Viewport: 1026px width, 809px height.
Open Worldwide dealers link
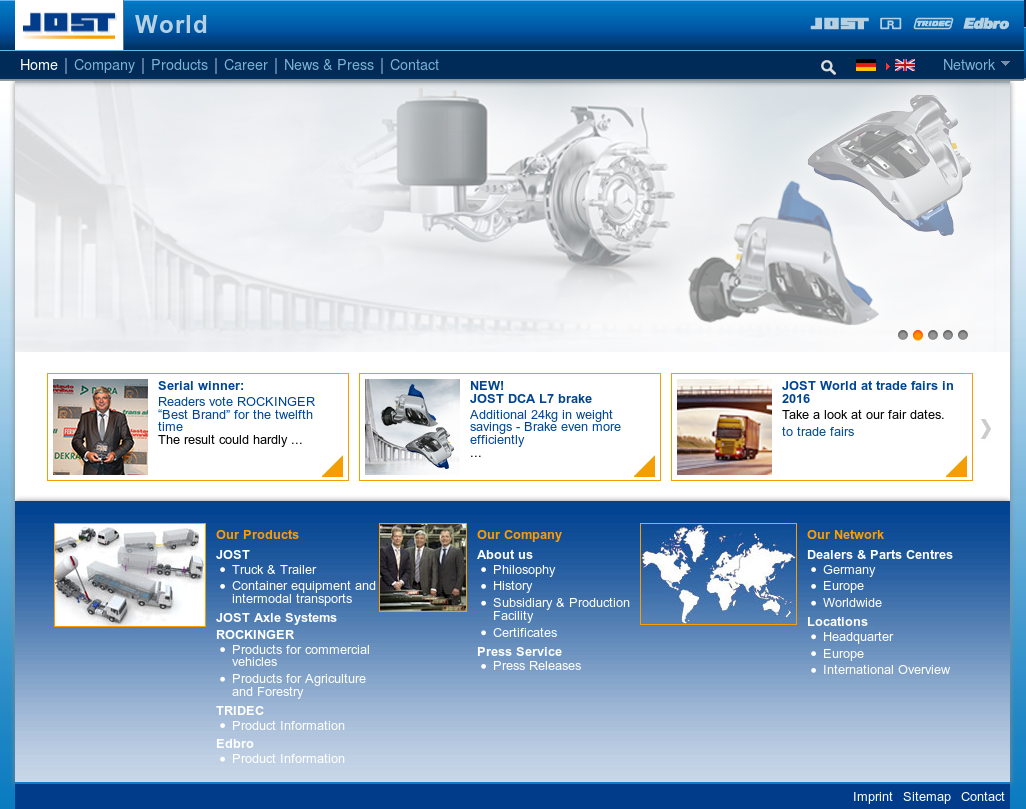(852, 603)
